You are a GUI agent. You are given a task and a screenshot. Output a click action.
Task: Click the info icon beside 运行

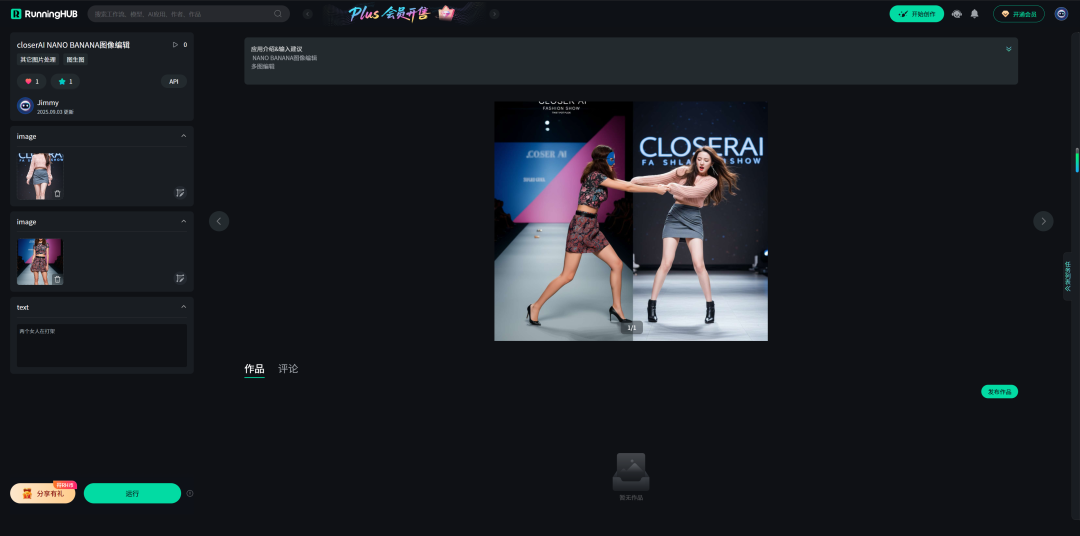click(x=190, y=493)
